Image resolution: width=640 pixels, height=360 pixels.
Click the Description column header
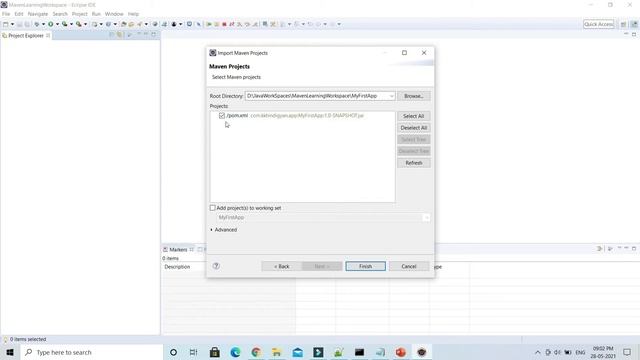point(177,267)
